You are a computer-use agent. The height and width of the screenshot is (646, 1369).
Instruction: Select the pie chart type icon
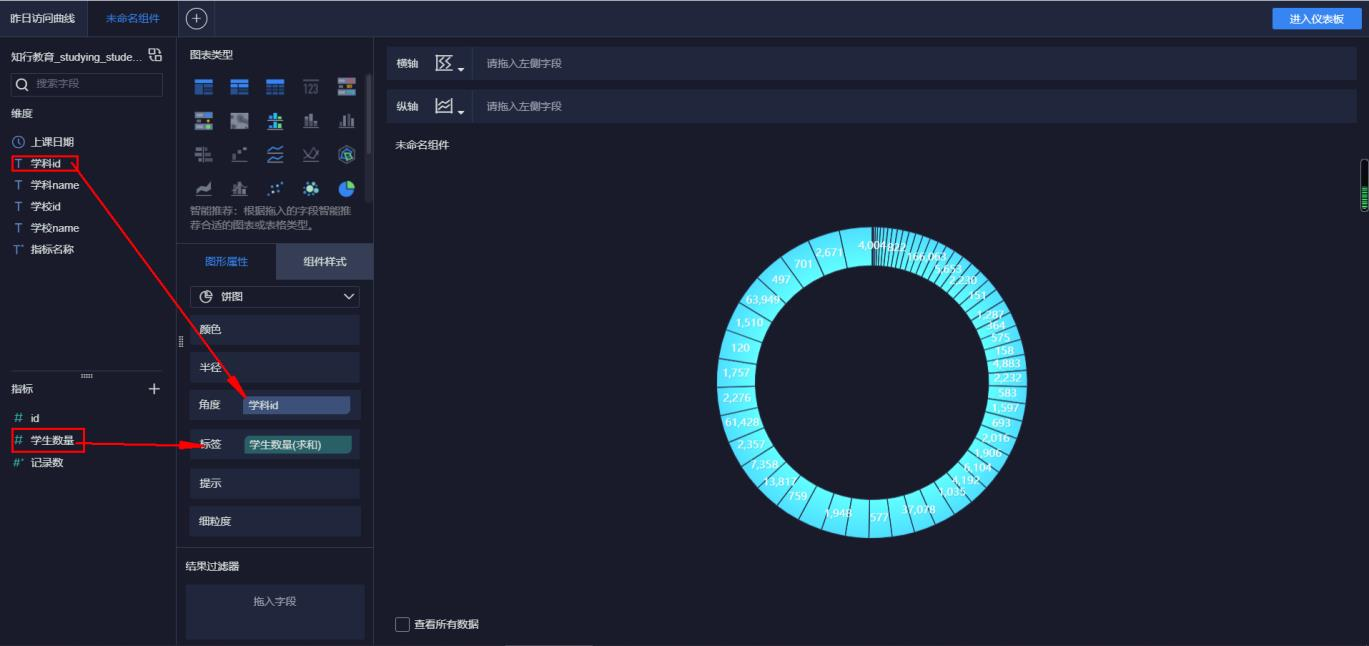click(344, 189)
